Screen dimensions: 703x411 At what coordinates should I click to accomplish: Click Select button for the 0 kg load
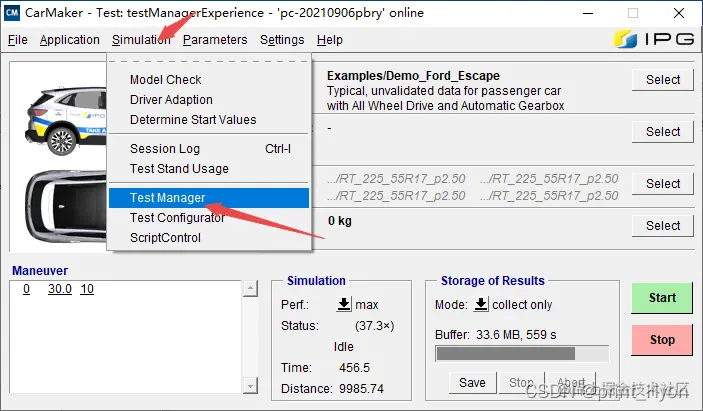(663, 225)
